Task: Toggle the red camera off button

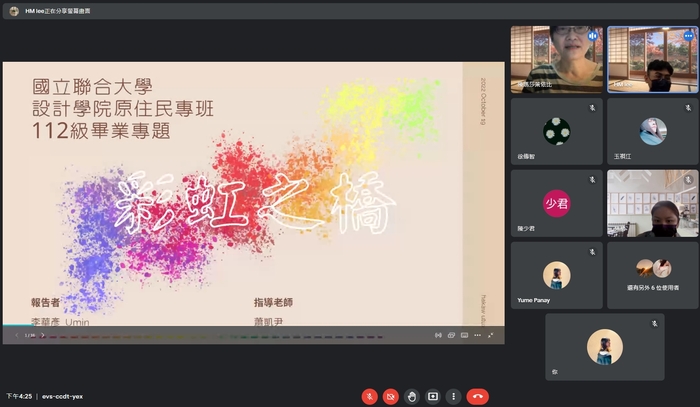Action: coord(391,396)
